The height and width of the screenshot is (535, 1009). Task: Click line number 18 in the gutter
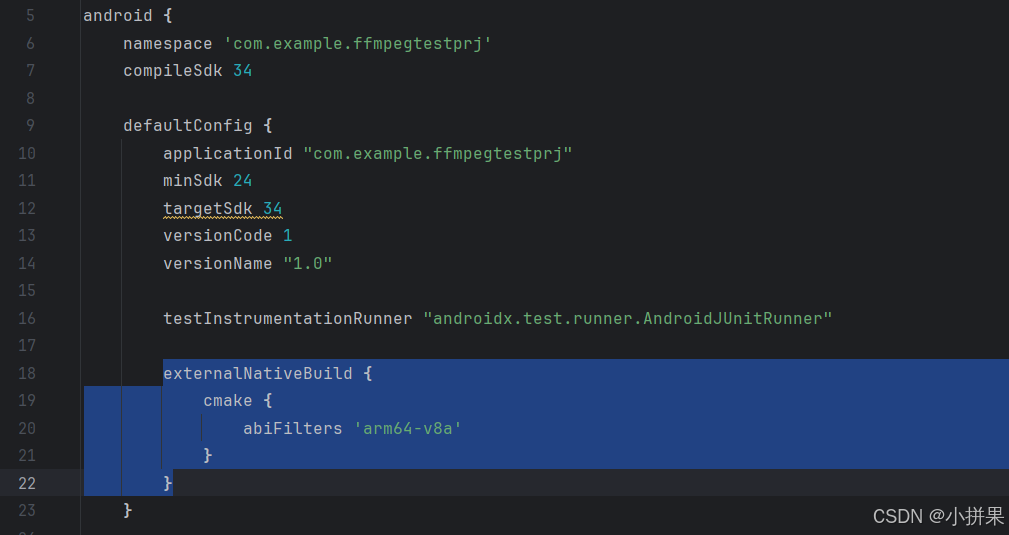tap(26, 373)
